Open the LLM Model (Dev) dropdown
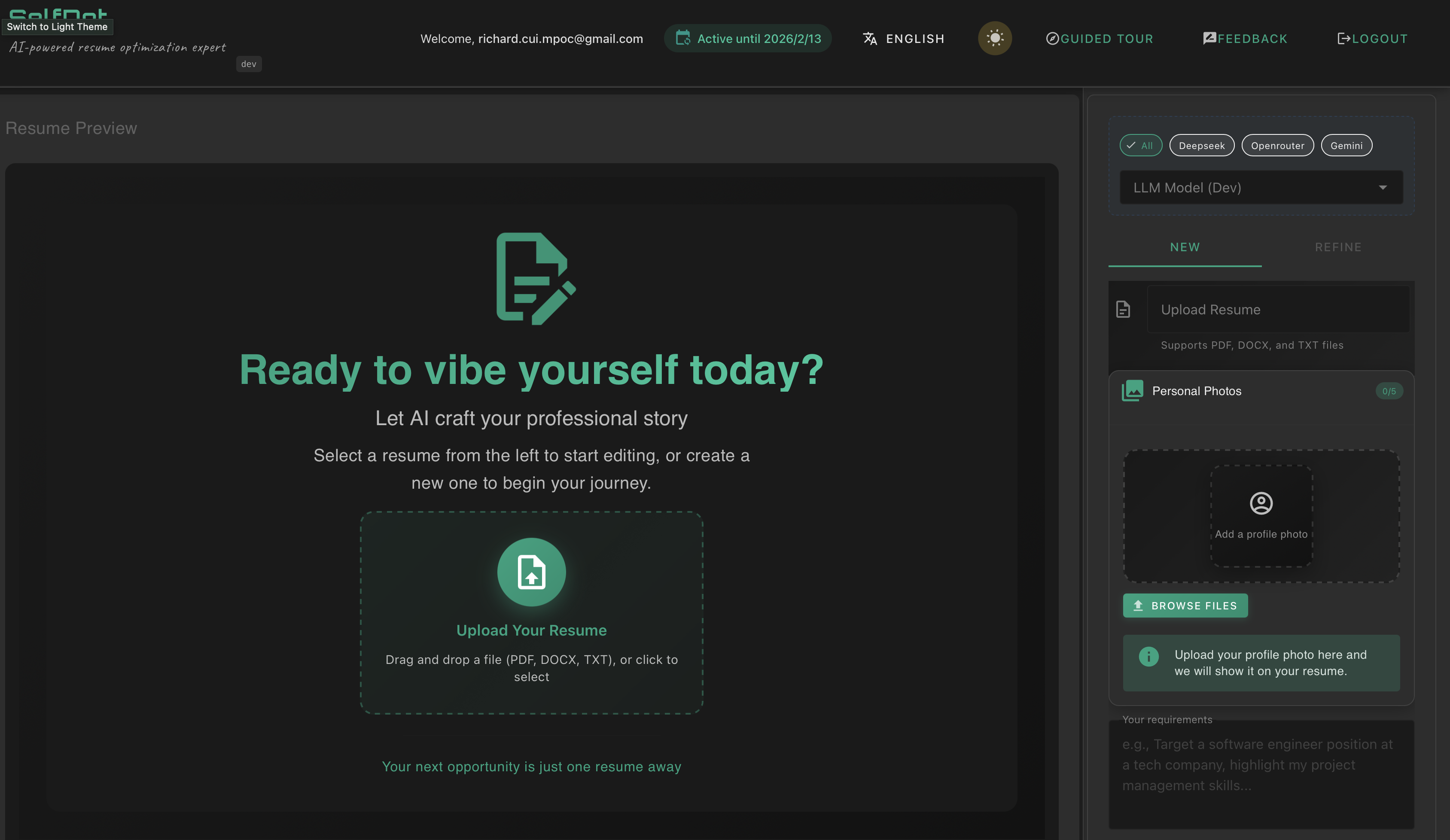 [1261, 187]
